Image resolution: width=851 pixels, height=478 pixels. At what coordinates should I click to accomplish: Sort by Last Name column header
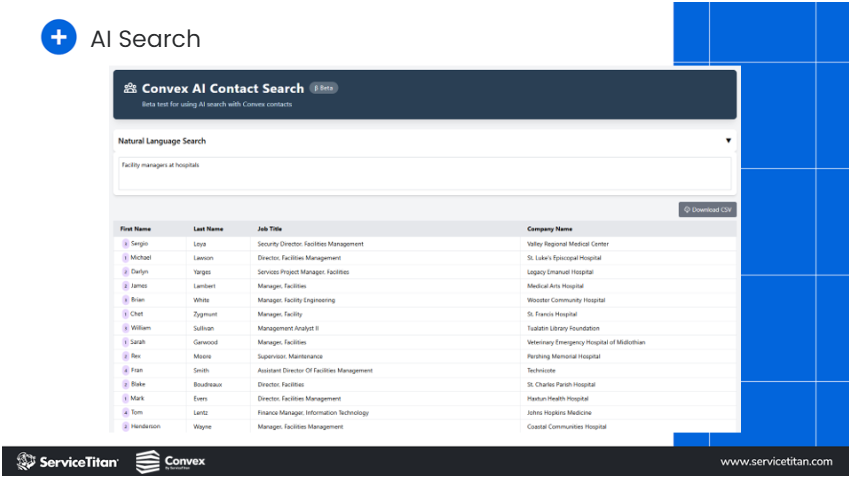coord(208,229)
